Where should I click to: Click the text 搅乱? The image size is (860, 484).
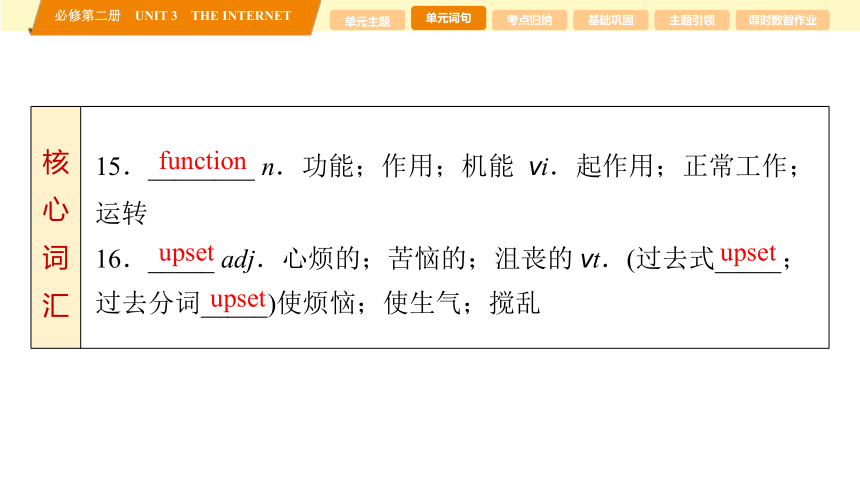click(514, 303)
